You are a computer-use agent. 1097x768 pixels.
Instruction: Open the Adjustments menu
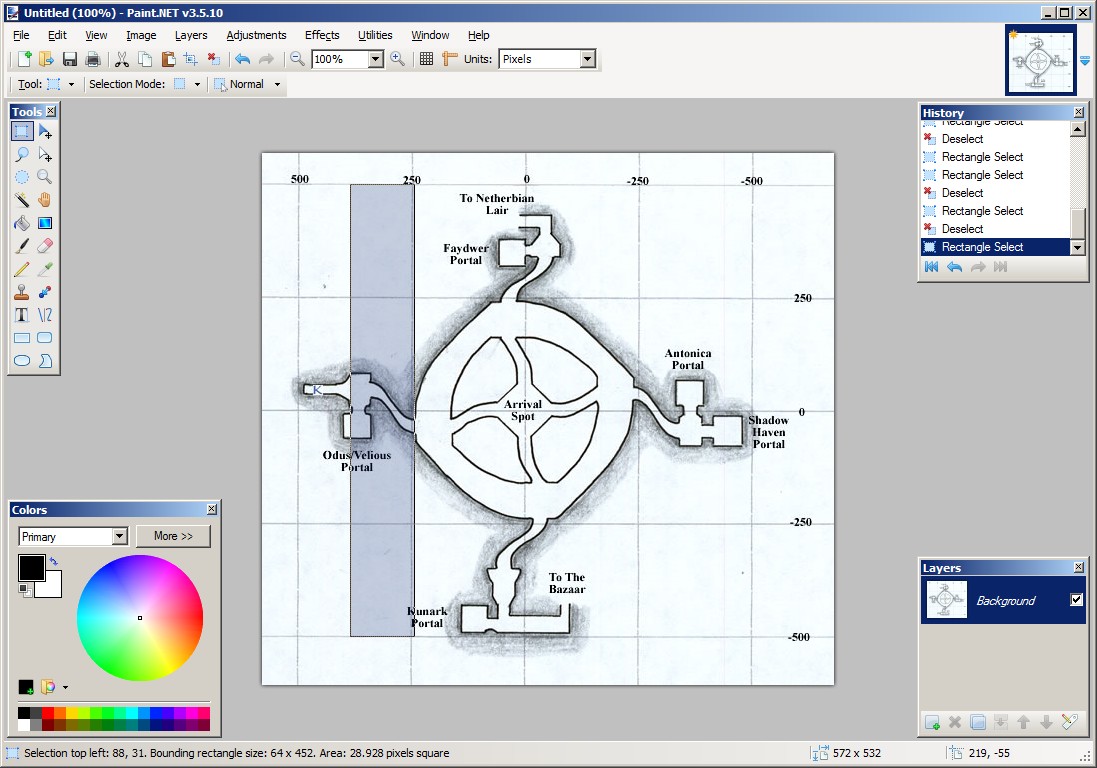click(256, 35)
